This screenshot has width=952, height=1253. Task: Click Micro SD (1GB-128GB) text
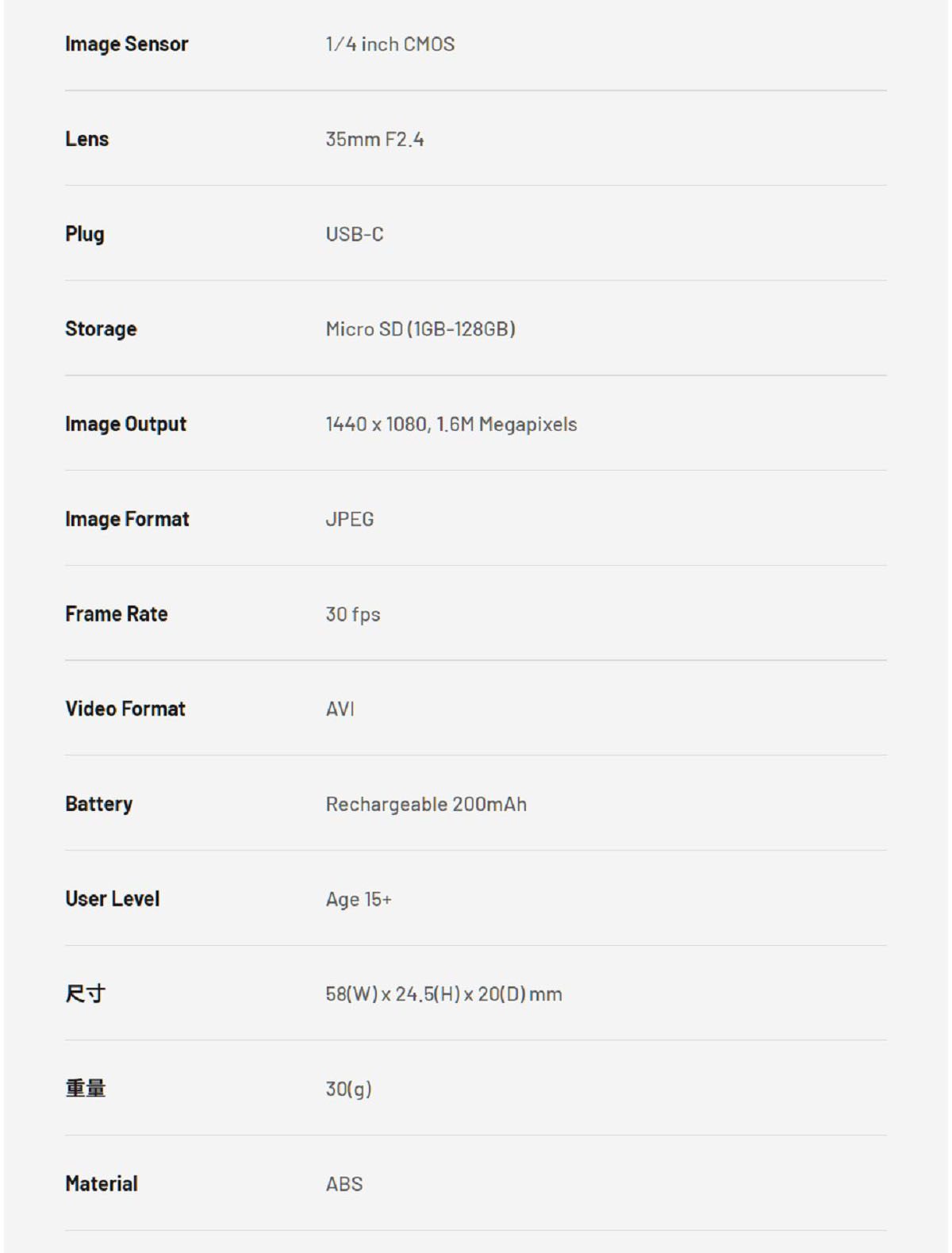pos(420,329)
